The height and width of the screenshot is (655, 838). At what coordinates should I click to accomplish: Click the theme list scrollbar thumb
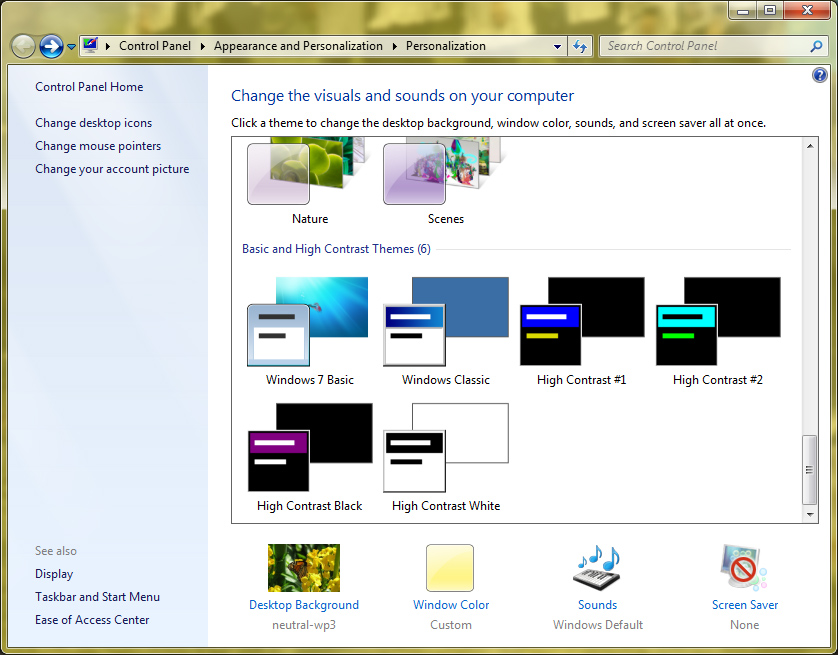pos(810,470)
